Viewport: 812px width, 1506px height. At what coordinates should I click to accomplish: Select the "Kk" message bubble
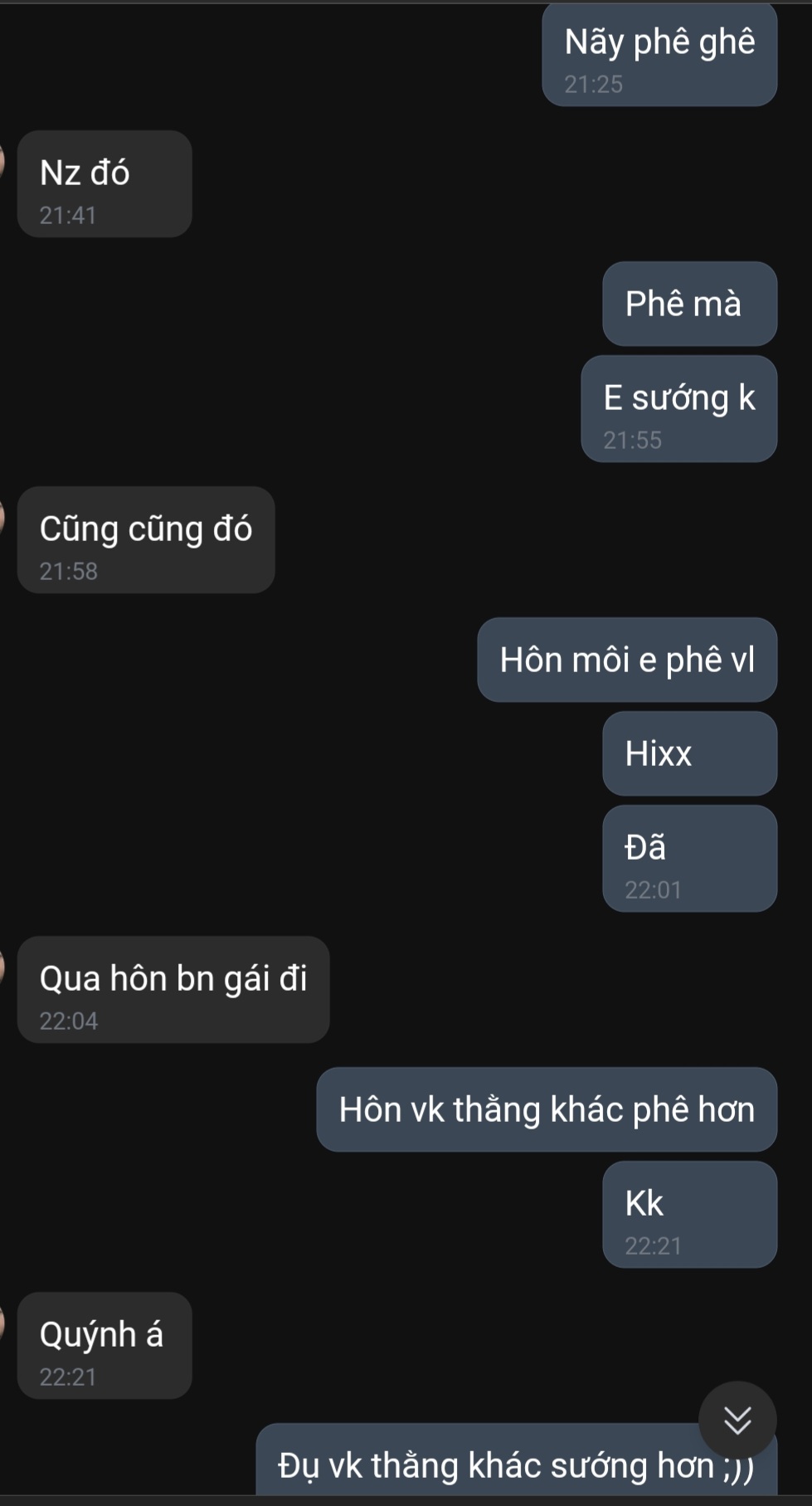click(x=689, y=1215)
